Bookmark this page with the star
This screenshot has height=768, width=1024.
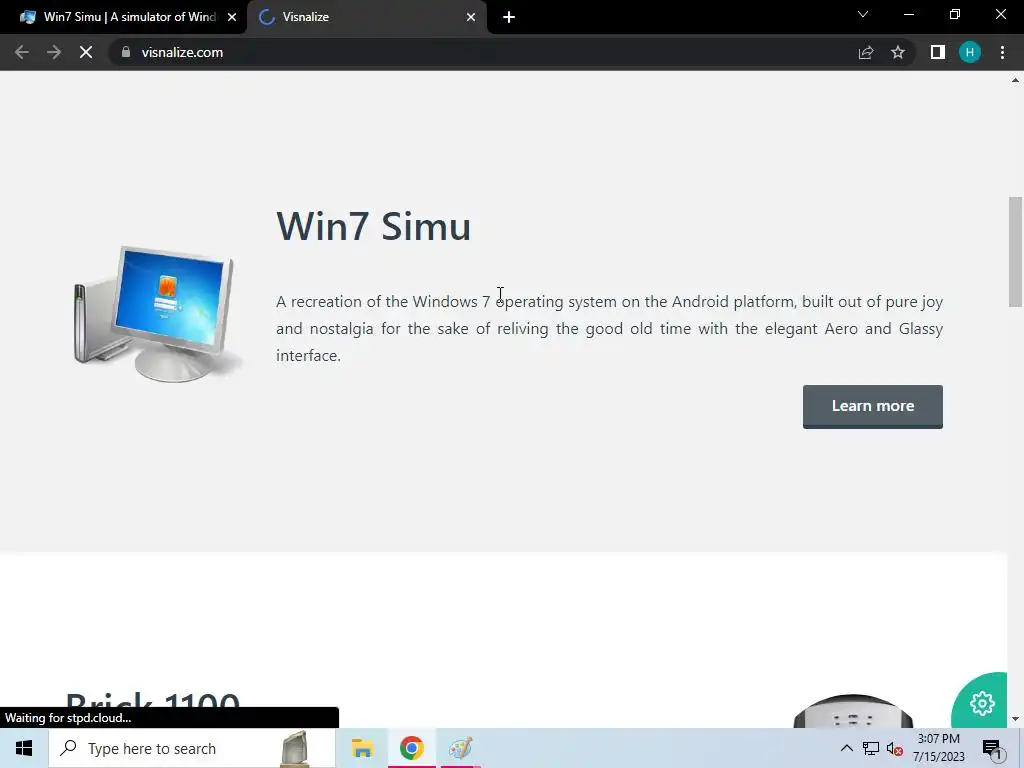[x=898, y=52]
